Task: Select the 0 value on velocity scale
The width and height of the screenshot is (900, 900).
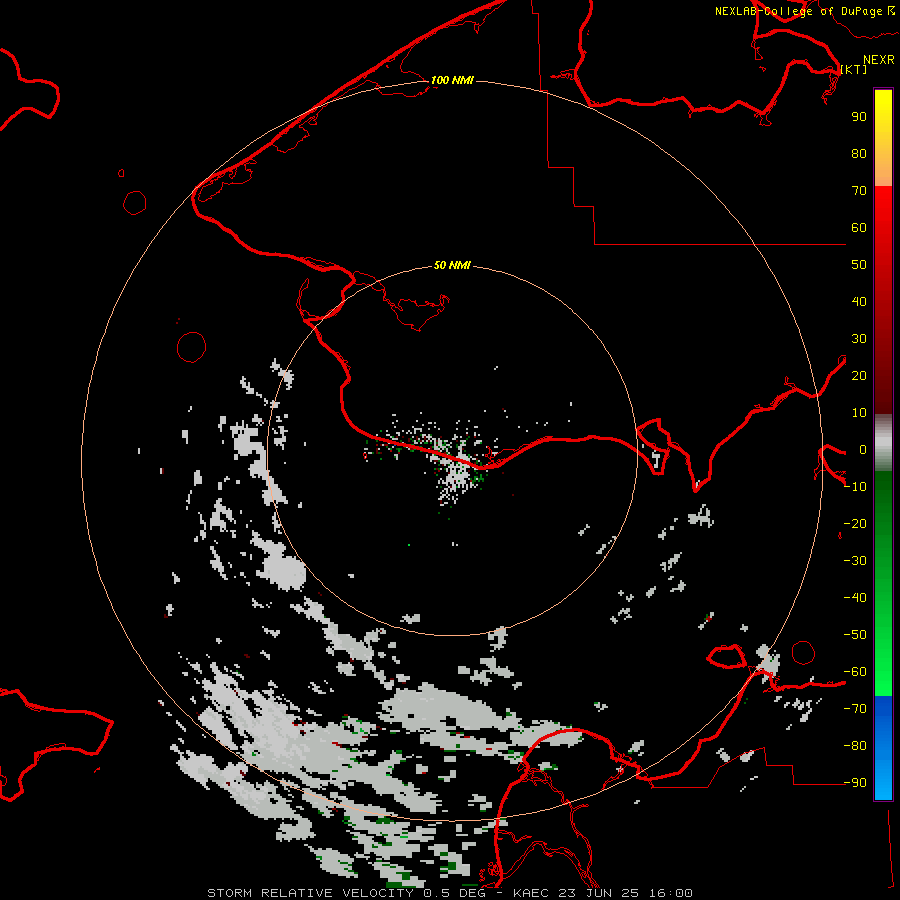Action: [863, 450]
